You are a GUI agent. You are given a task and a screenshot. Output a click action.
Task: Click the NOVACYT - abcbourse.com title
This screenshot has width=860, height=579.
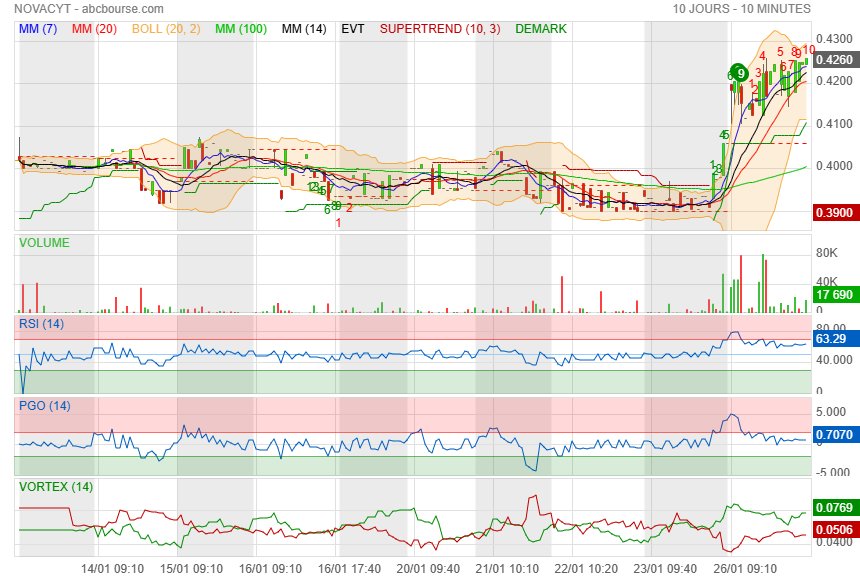pos(89,8)
